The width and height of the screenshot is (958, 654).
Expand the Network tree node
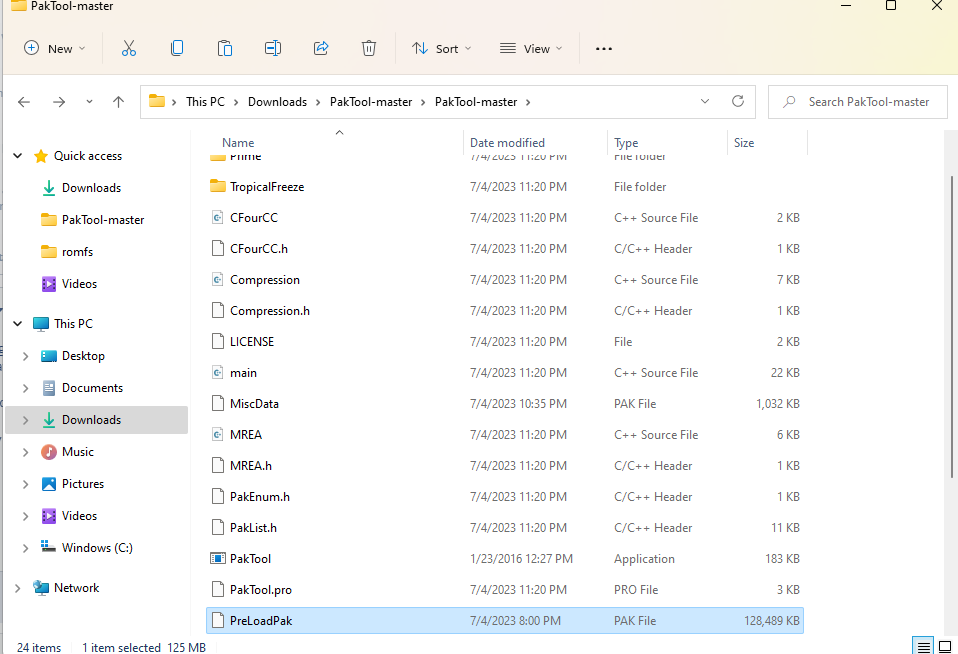click(18, 588)
